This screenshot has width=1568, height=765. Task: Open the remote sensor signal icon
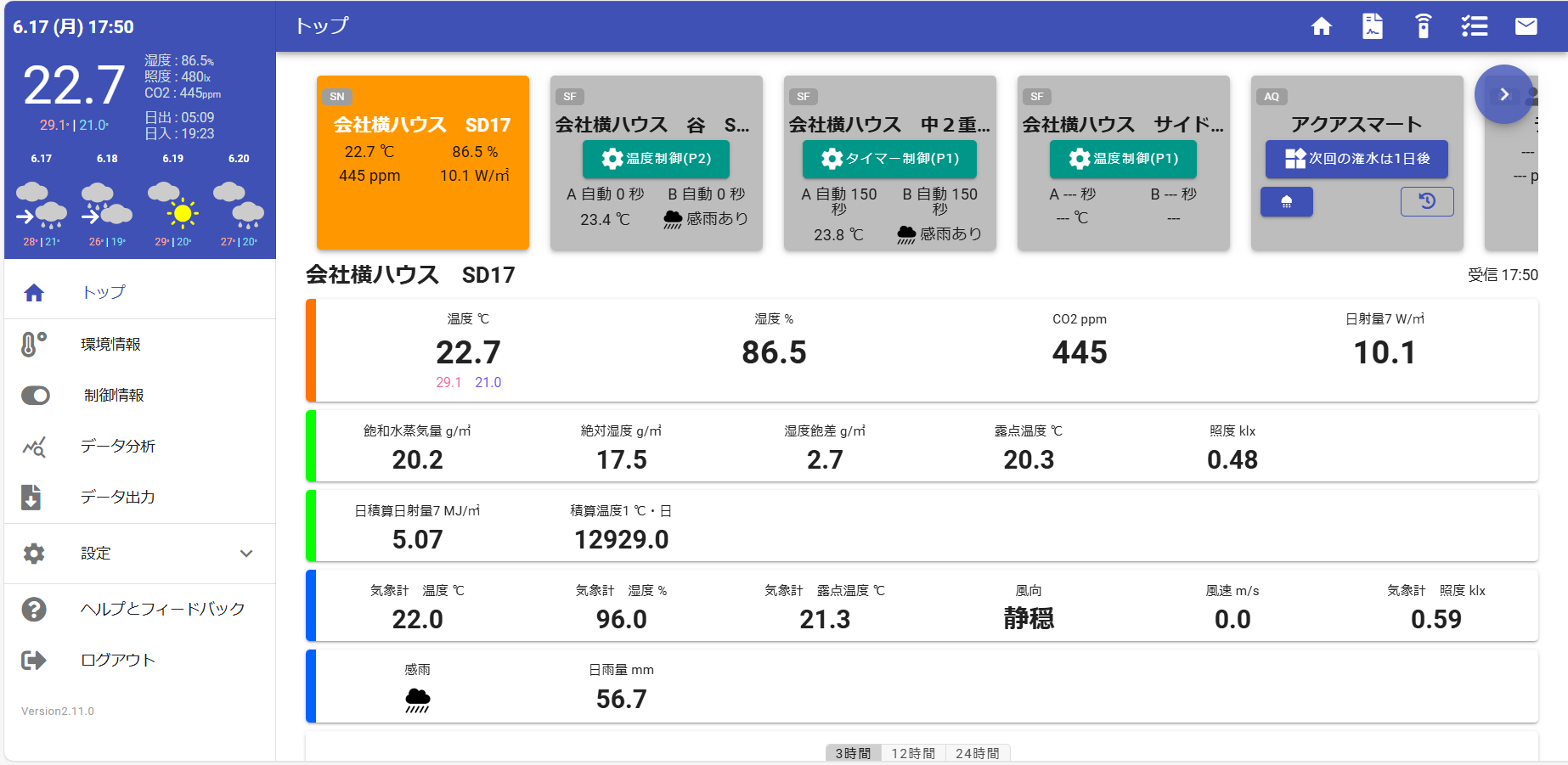click(1423, 26)
